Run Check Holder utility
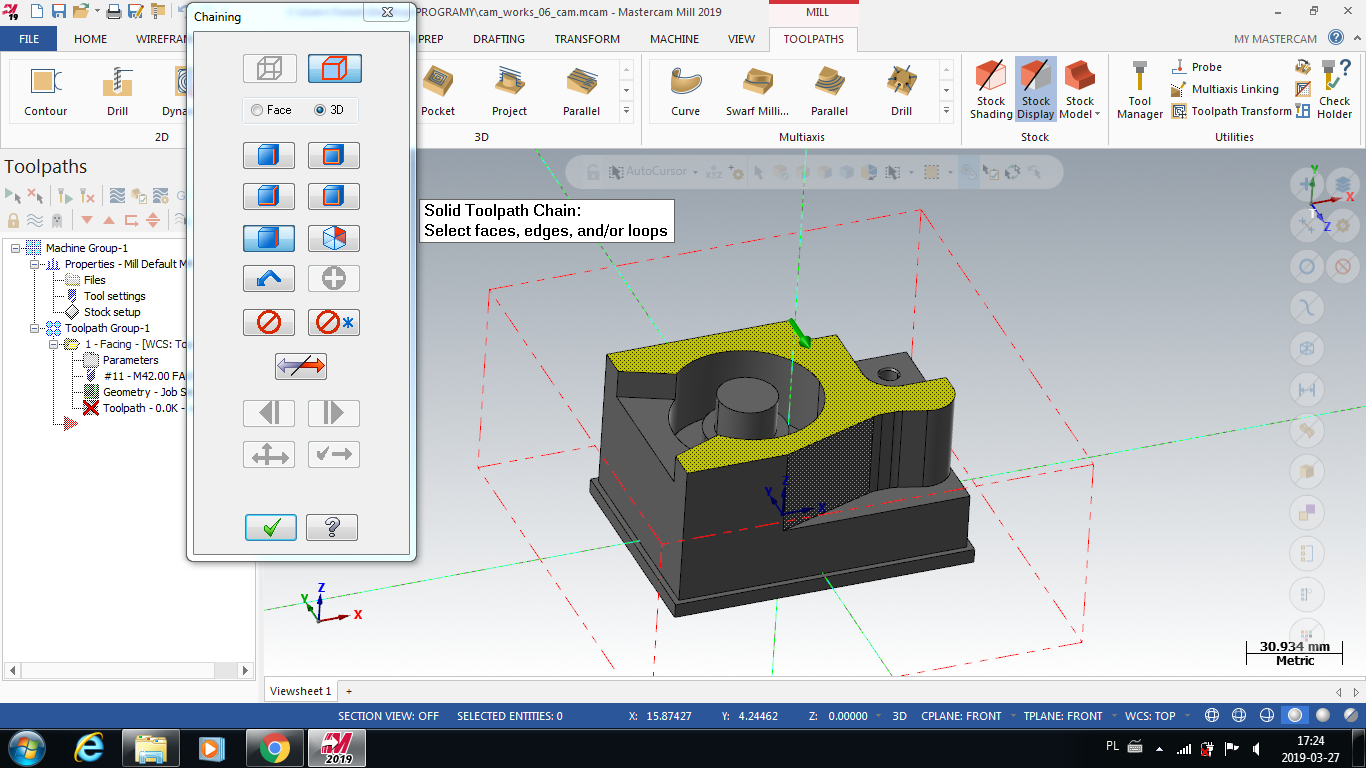1366x782 pixels. [1334, 90]
